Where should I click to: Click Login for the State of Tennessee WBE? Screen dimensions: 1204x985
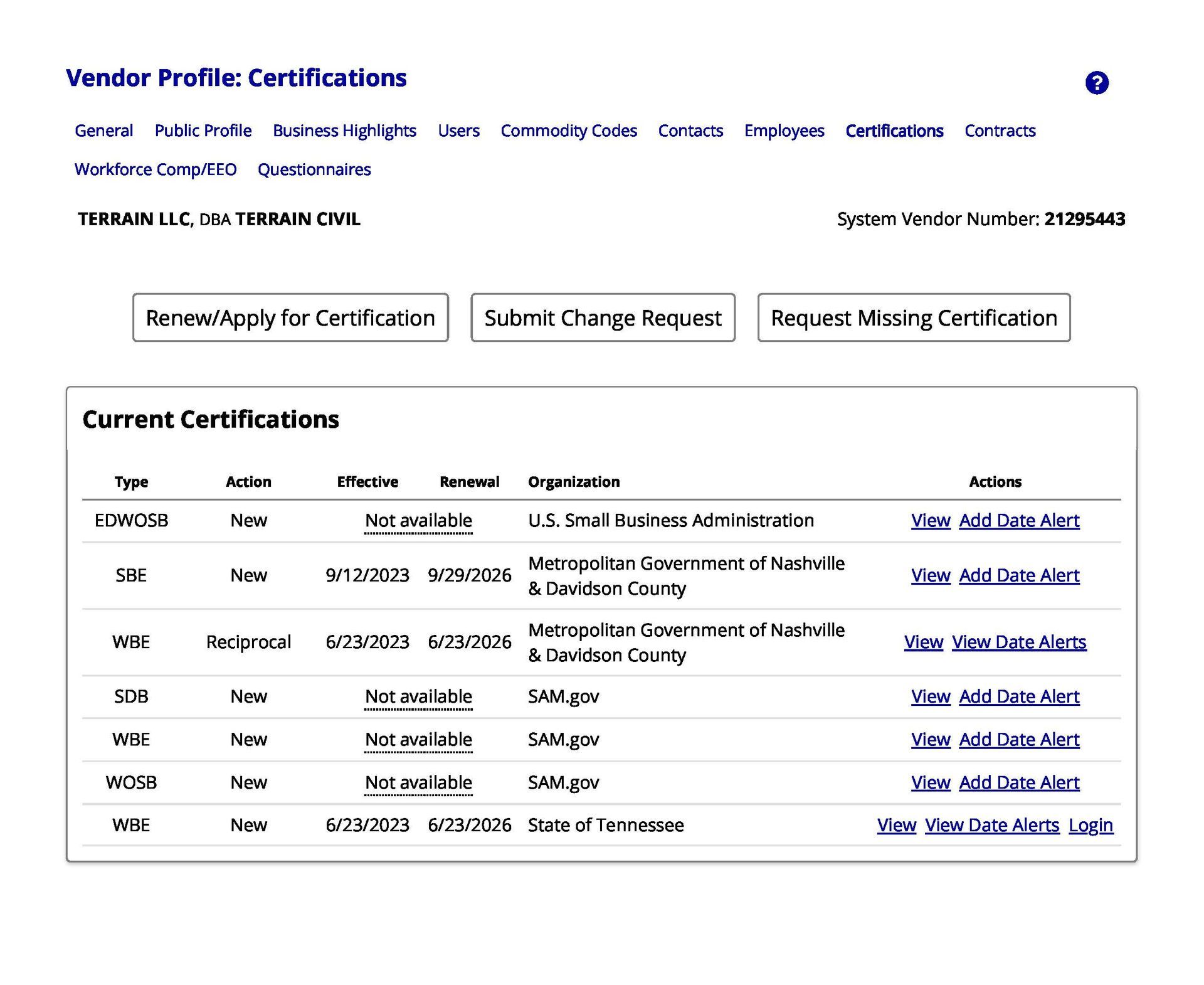coord(1090,825)
